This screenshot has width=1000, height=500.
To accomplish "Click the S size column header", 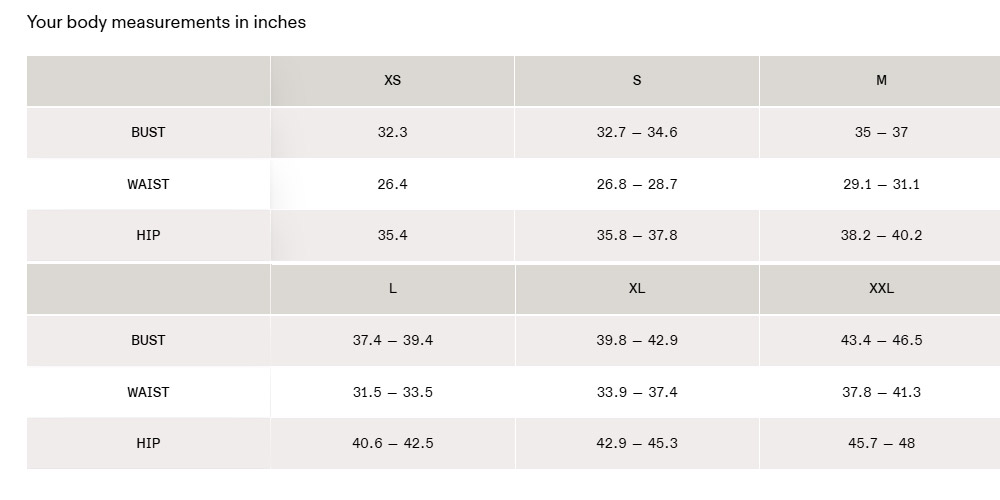I will coord(637,80).
